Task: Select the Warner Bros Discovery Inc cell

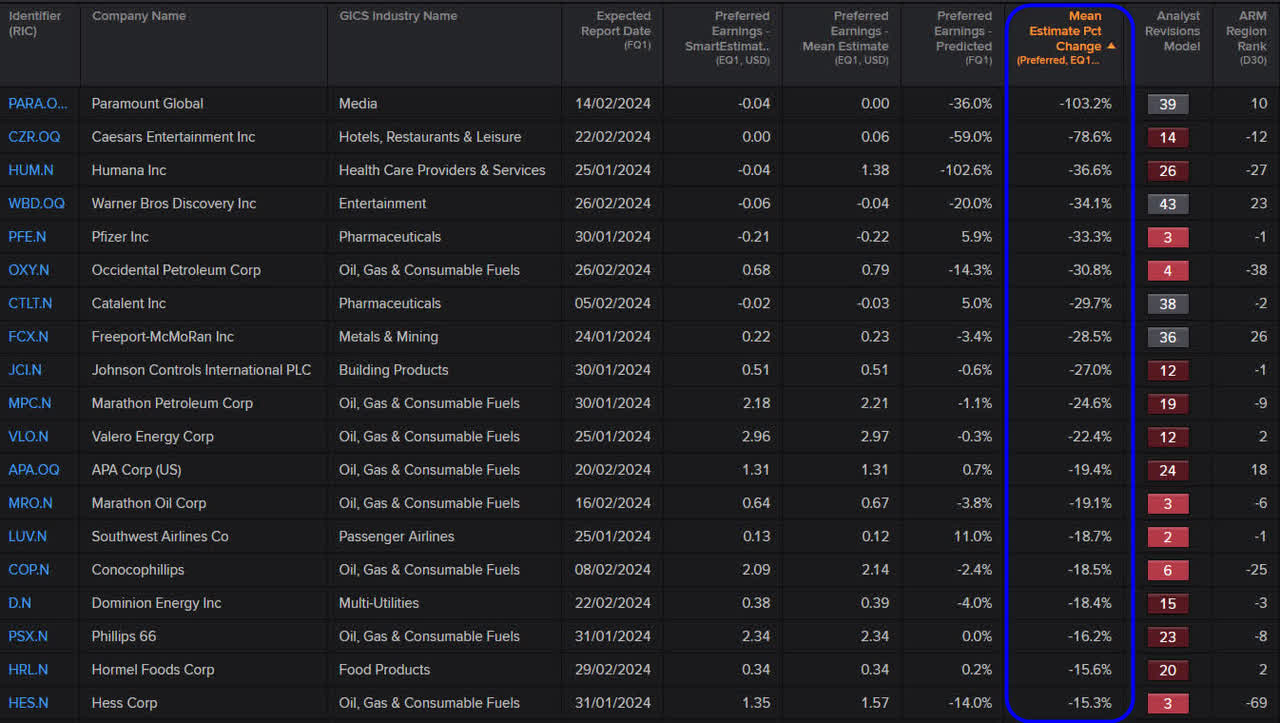Action: tap(174, 203)
